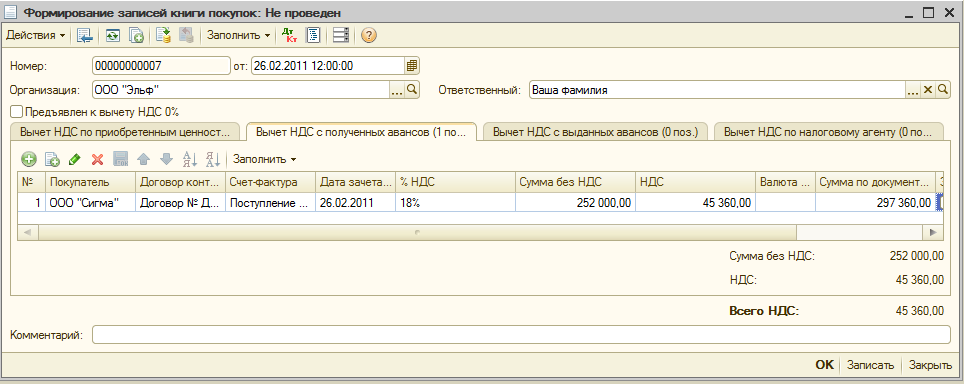Click the OK button
964x384 pixels.
[824, 364]
